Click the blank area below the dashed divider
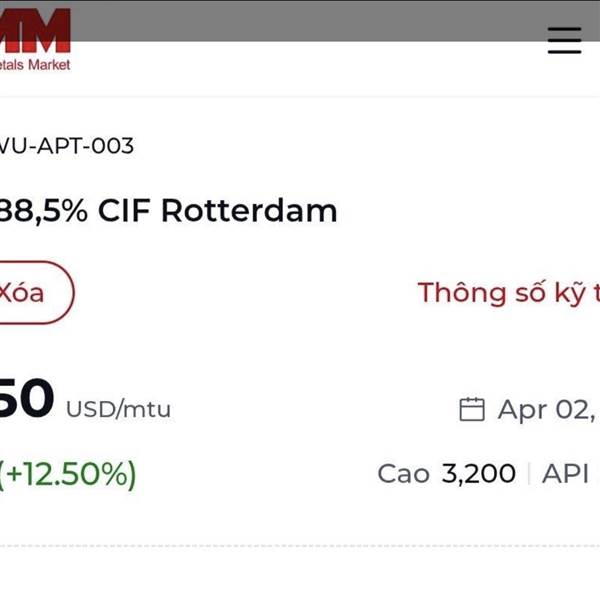Image resolution: width=600 pixels, height=600 pixels. point(300,576)
